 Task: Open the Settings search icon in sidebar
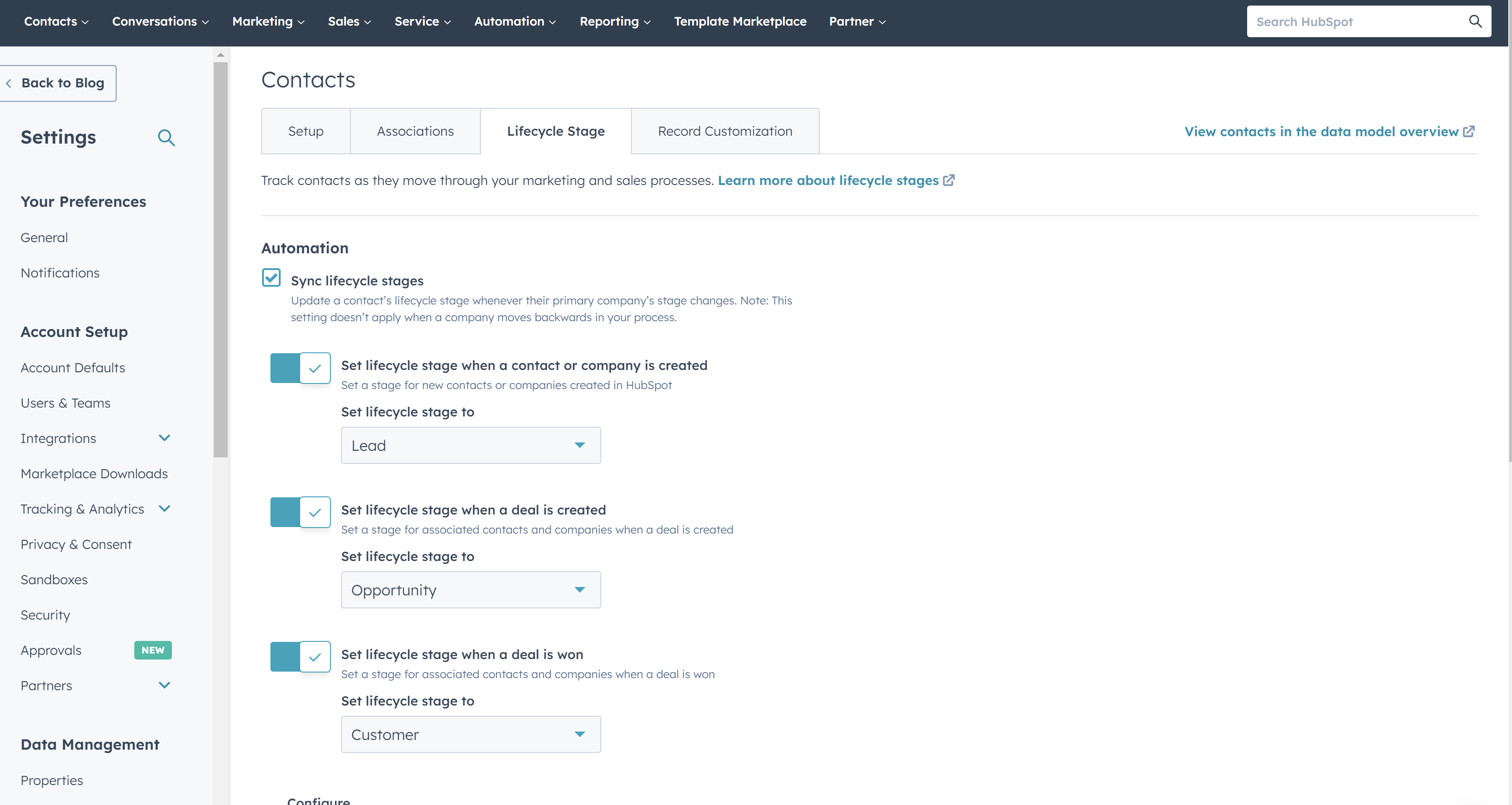[x=167, y=138]
